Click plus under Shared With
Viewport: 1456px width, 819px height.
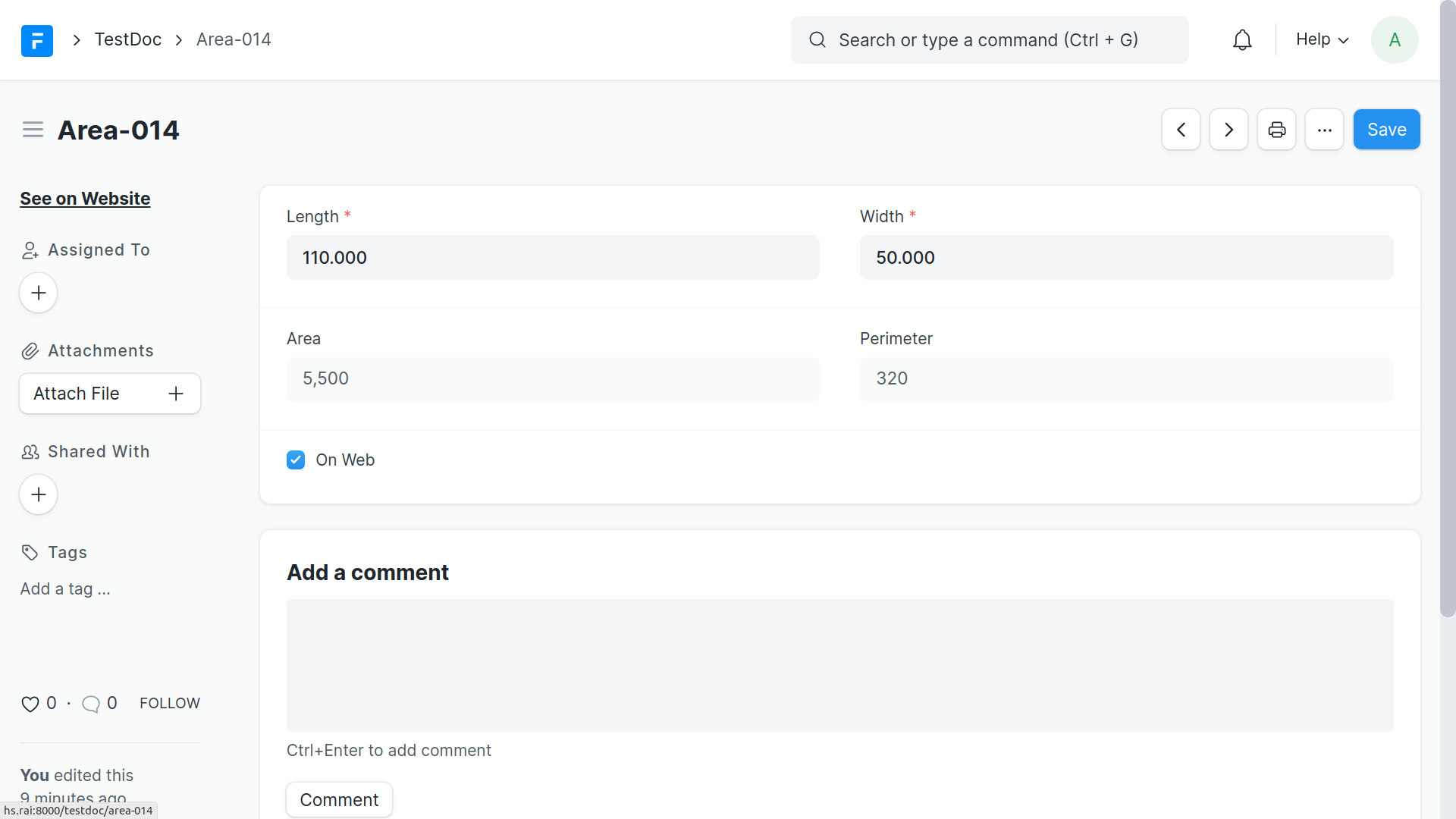tap(39, 494)
